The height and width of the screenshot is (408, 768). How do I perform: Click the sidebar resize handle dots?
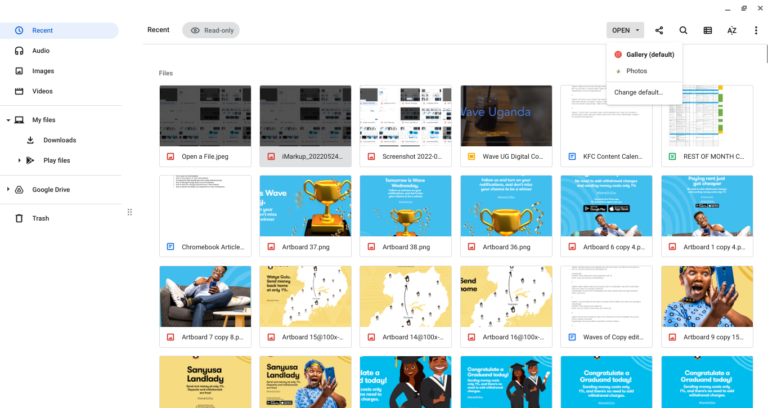coord(130,212)
